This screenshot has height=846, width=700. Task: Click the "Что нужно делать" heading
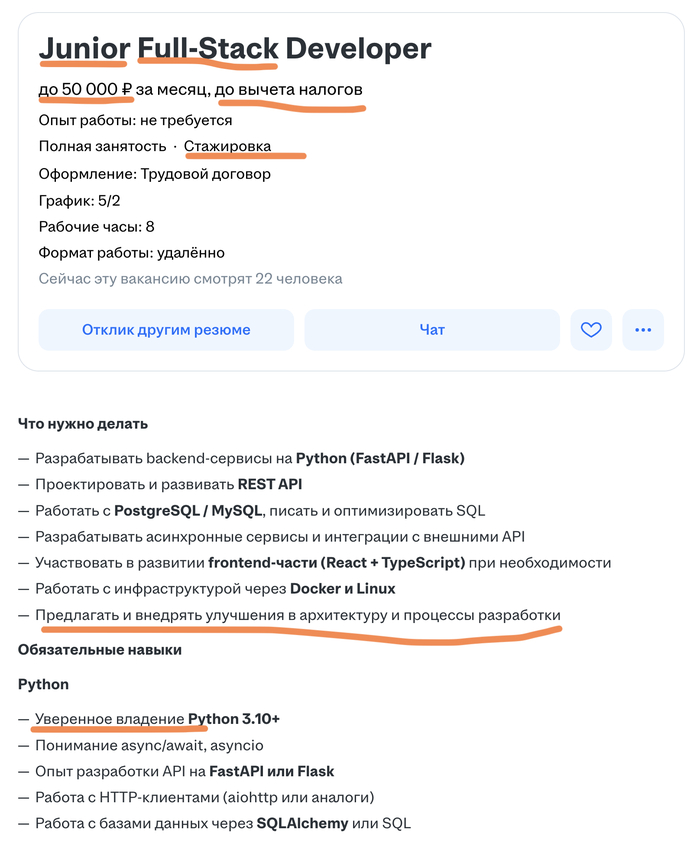pyautogui.click(x=83, y=423)
